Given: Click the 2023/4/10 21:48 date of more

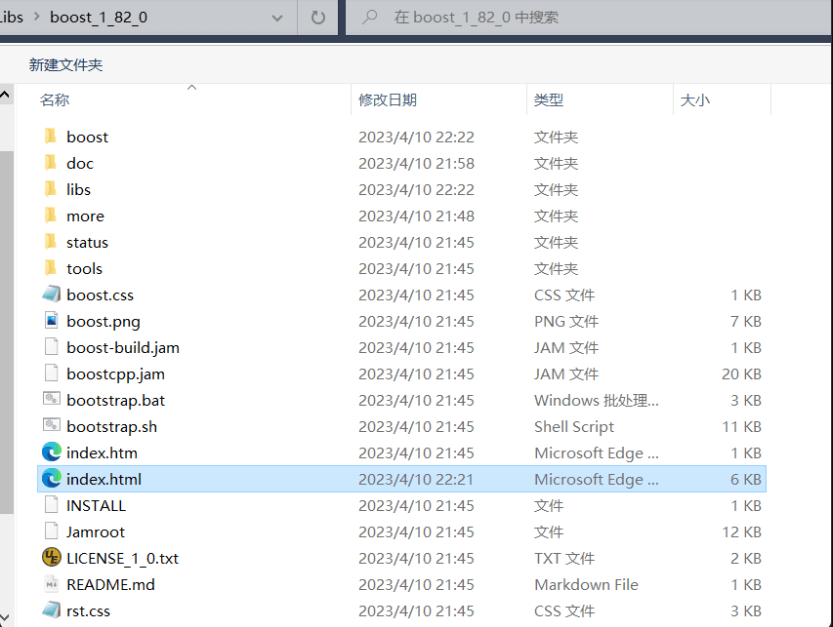Looking at the screenshot, I should (x=416, y=216).
